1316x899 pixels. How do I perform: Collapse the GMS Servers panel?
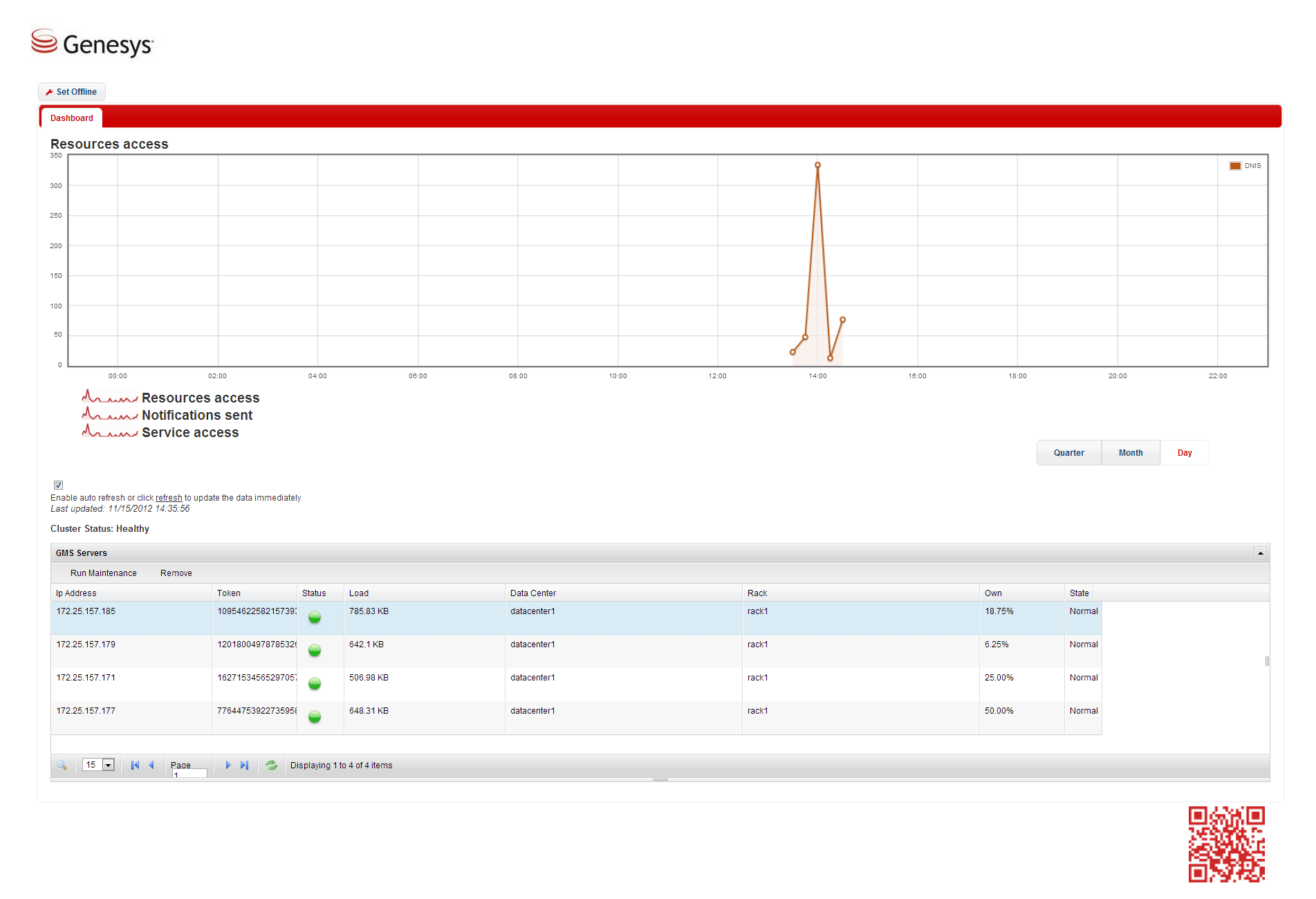click(1260, 553)
